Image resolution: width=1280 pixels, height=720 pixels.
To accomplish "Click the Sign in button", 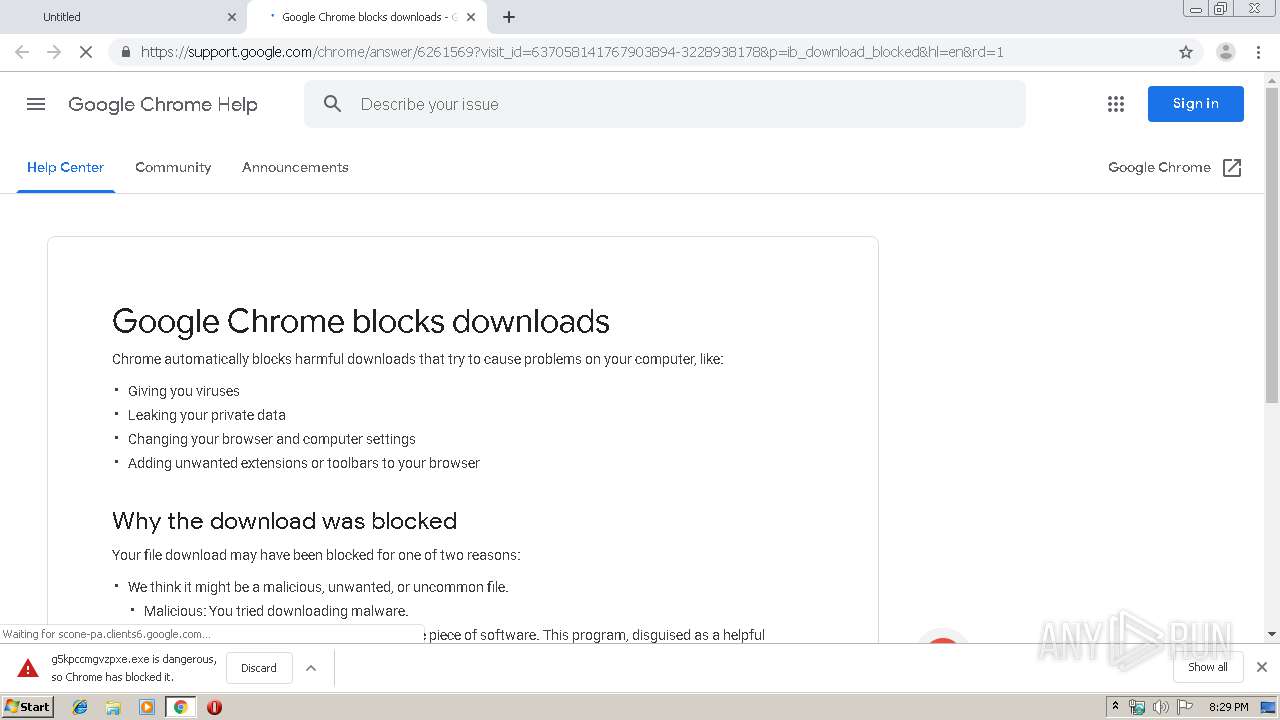I will pyautogui.click(x=1195, y=104).
